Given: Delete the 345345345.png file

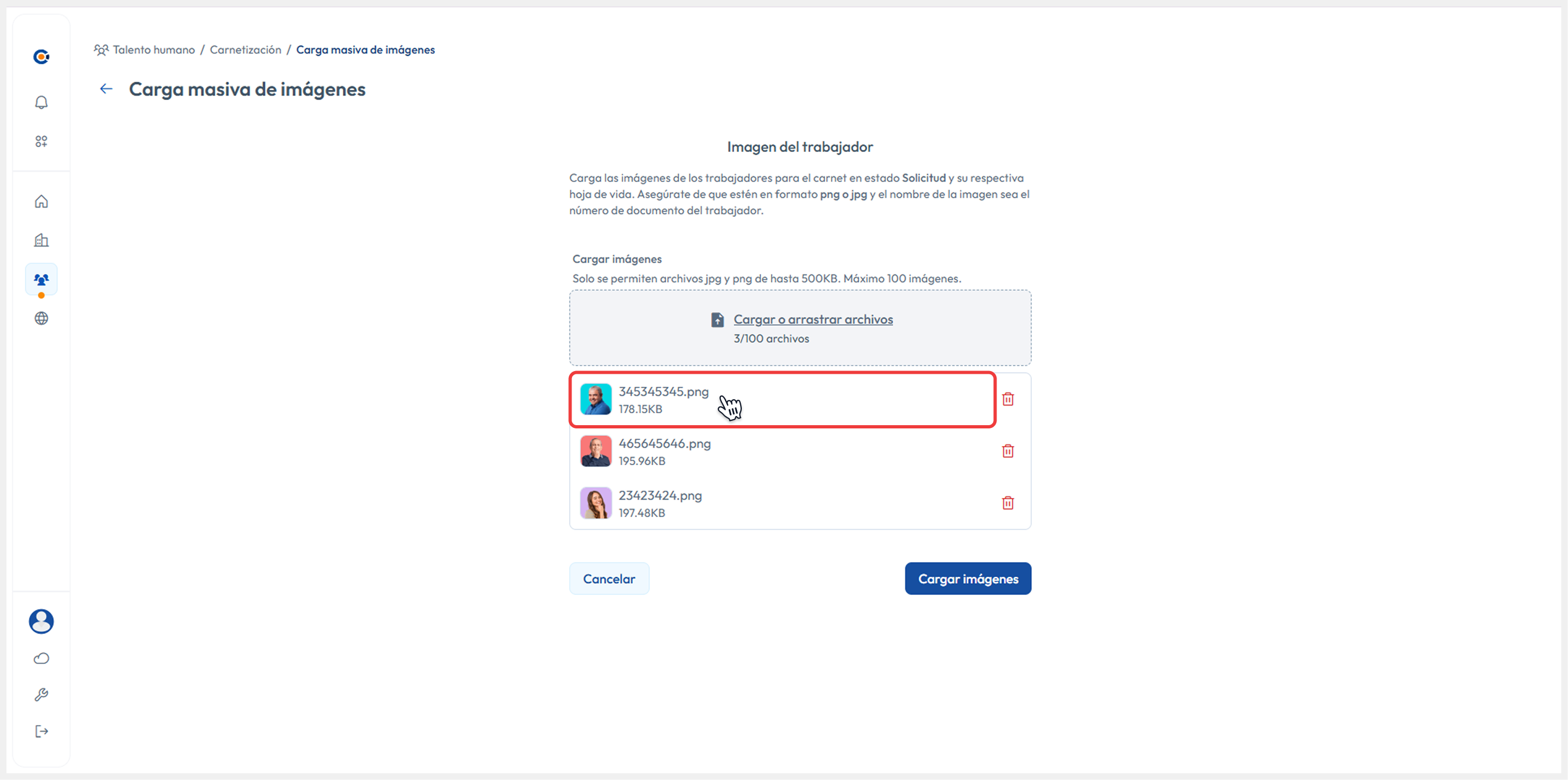Looking at the screenshot, I should point(1008,399).
